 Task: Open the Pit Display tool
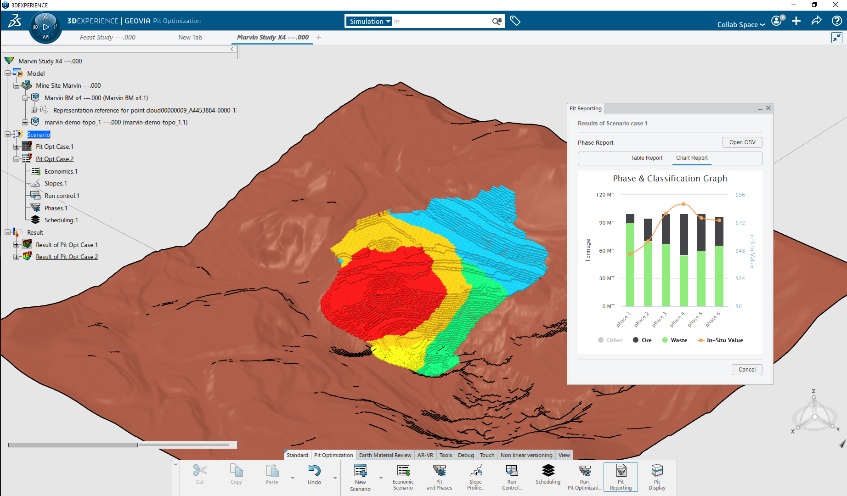657,477
